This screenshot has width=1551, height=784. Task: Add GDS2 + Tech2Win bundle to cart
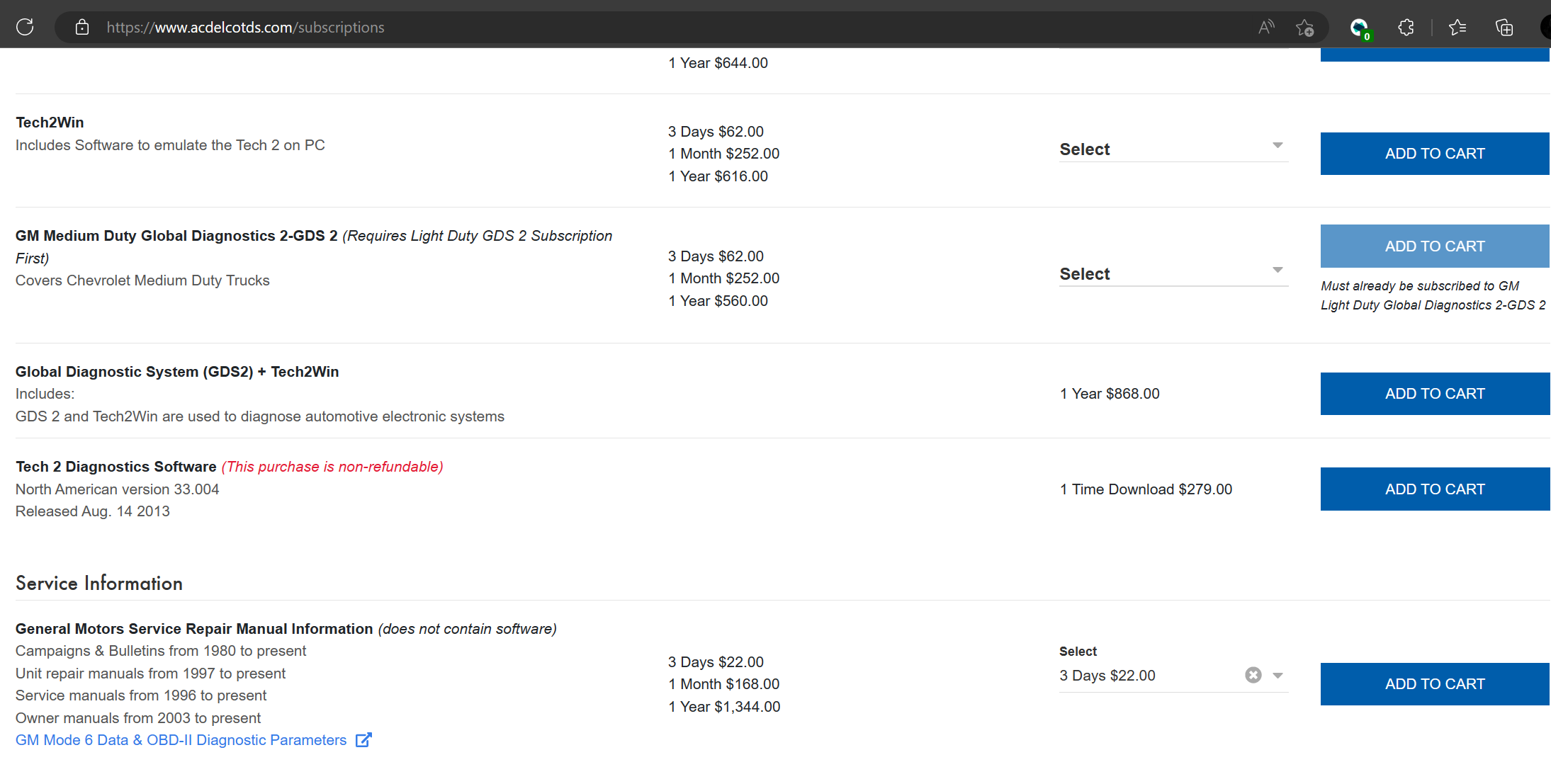click(1435, 393)
